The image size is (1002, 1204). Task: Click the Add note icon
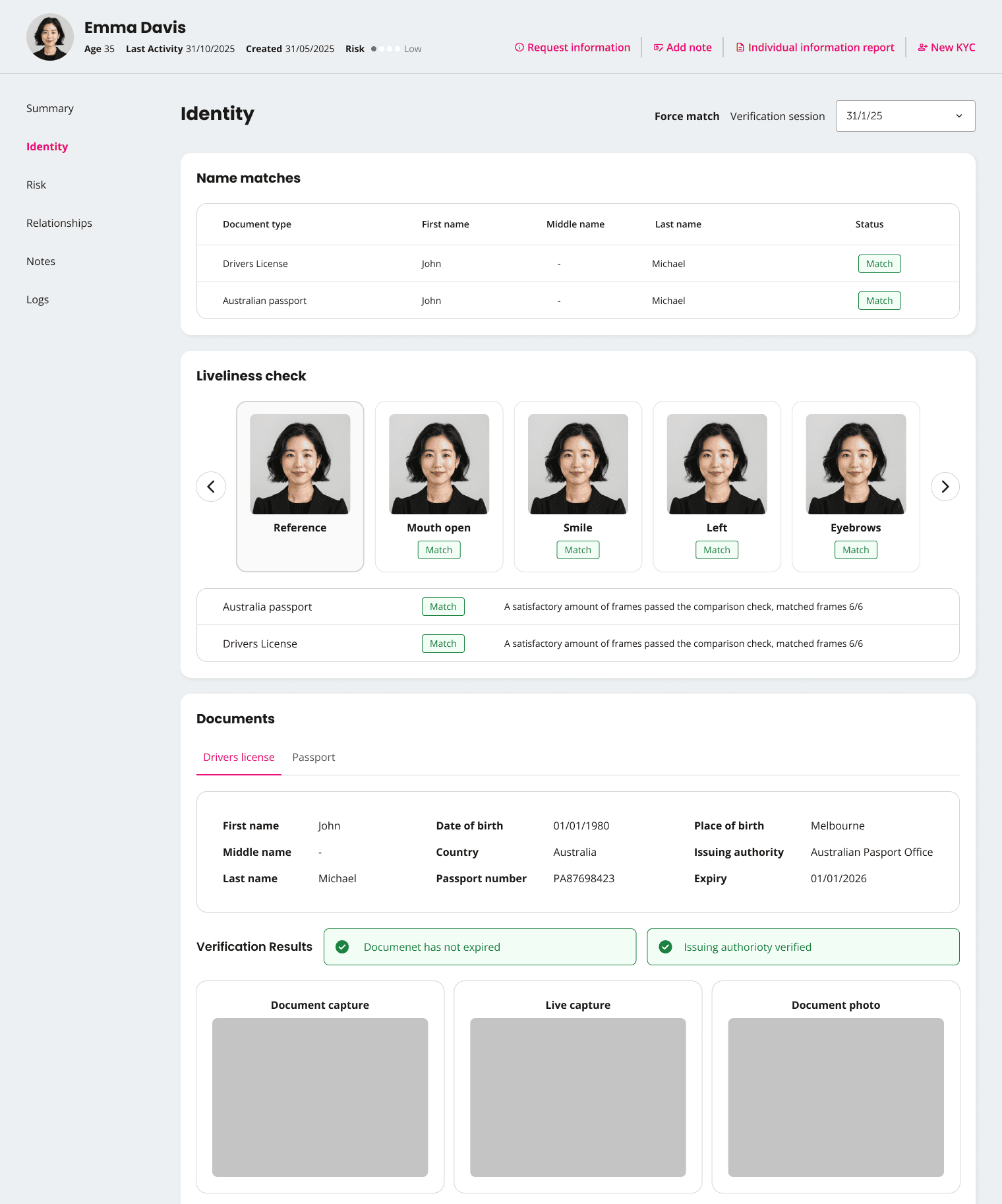[658, 47]
